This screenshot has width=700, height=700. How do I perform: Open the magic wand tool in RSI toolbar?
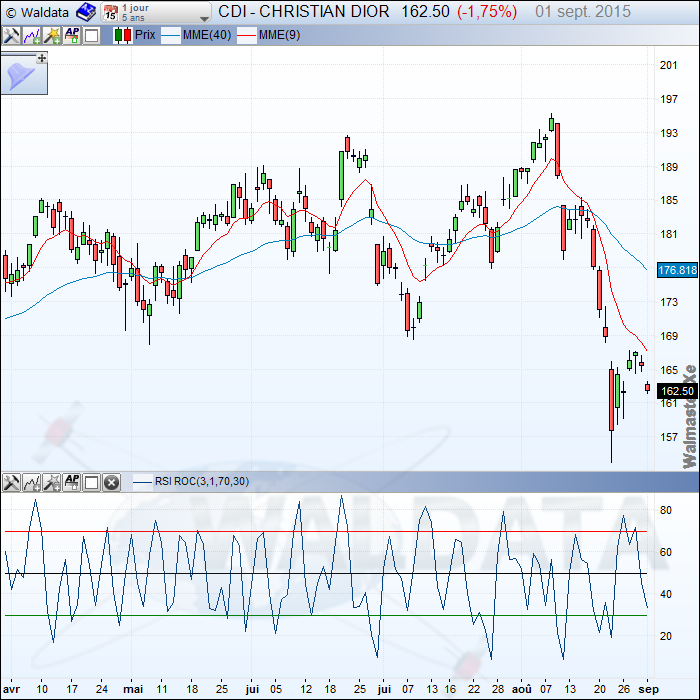click(52, 483)
